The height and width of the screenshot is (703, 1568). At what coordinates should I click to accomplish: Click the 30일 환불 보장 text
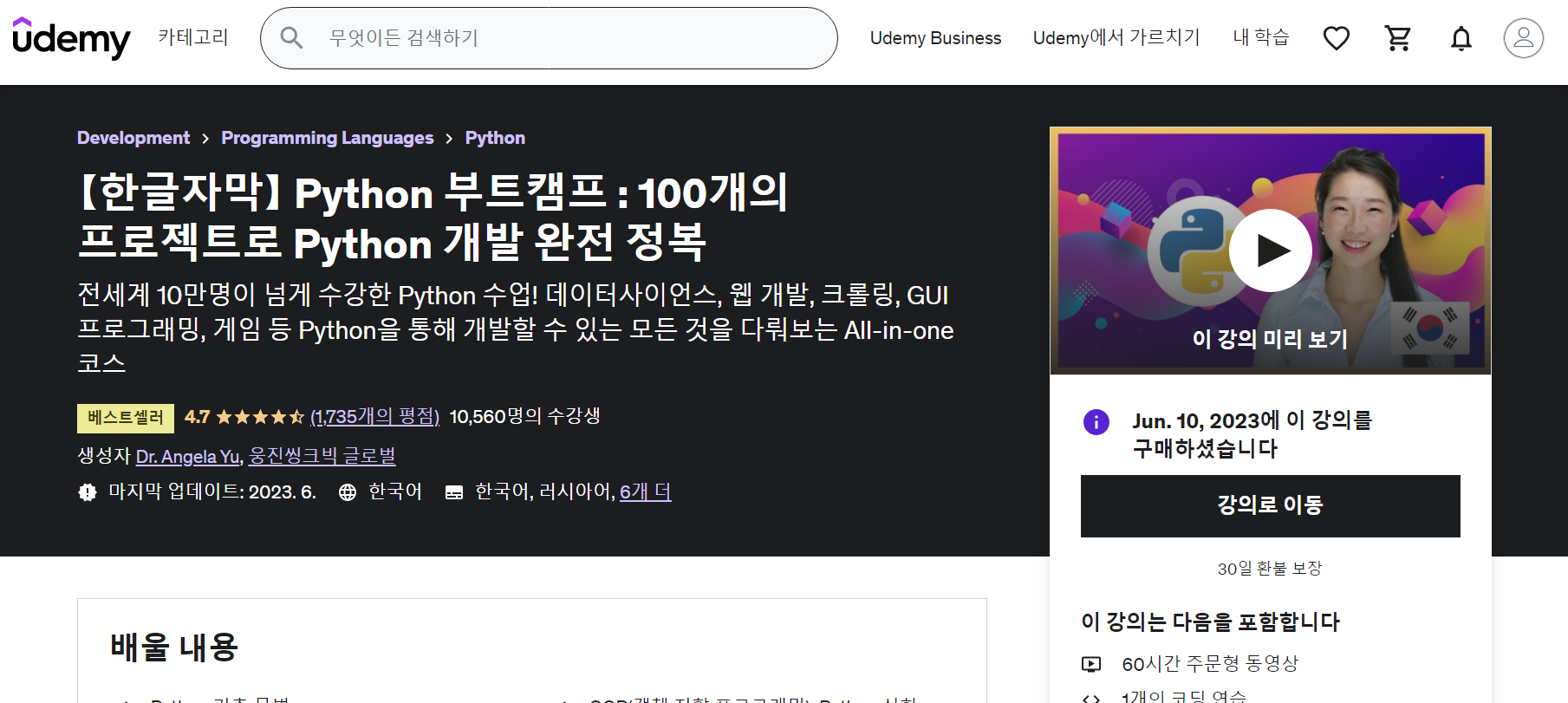click(1270, 569)
